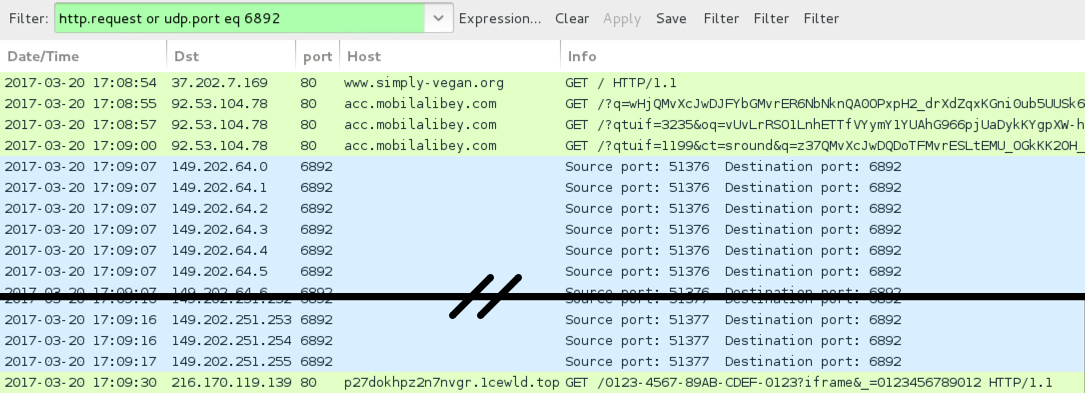Screen dimensions: 1085x393
Task: Select destination 149.202.64.0
Action: [x=219, y=167]
